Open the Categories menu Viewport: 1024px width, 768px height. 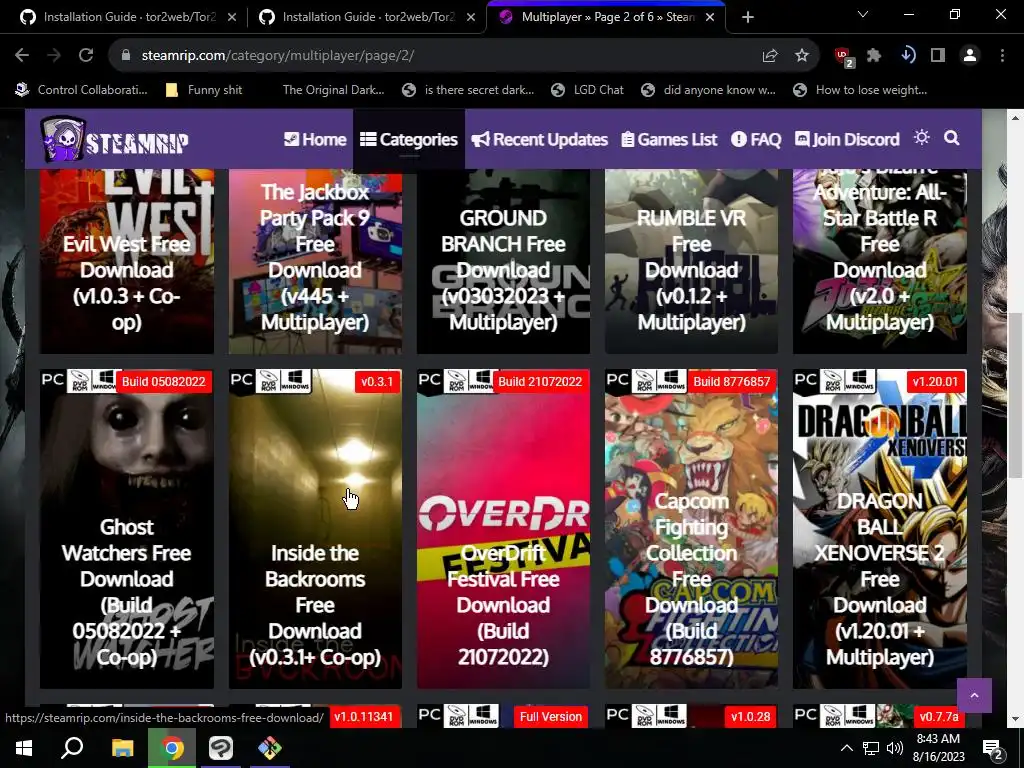point(409,139)
